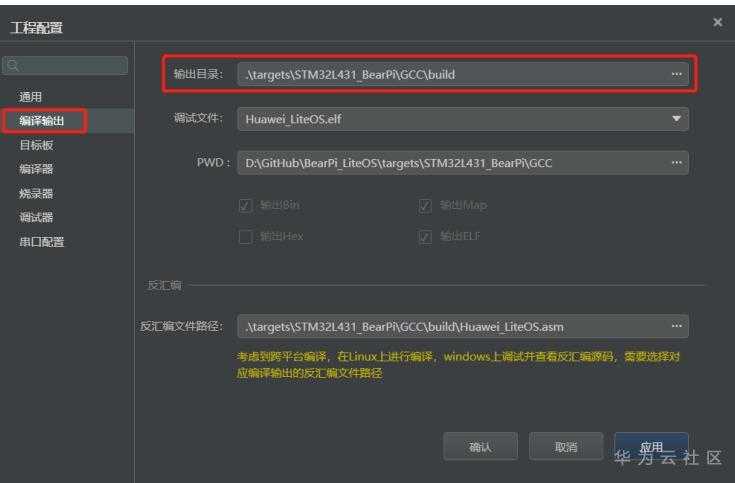The height and width of the screenshot is (483, 735).
Task: Click the 工程配置 dialog title
Action: 37,28
